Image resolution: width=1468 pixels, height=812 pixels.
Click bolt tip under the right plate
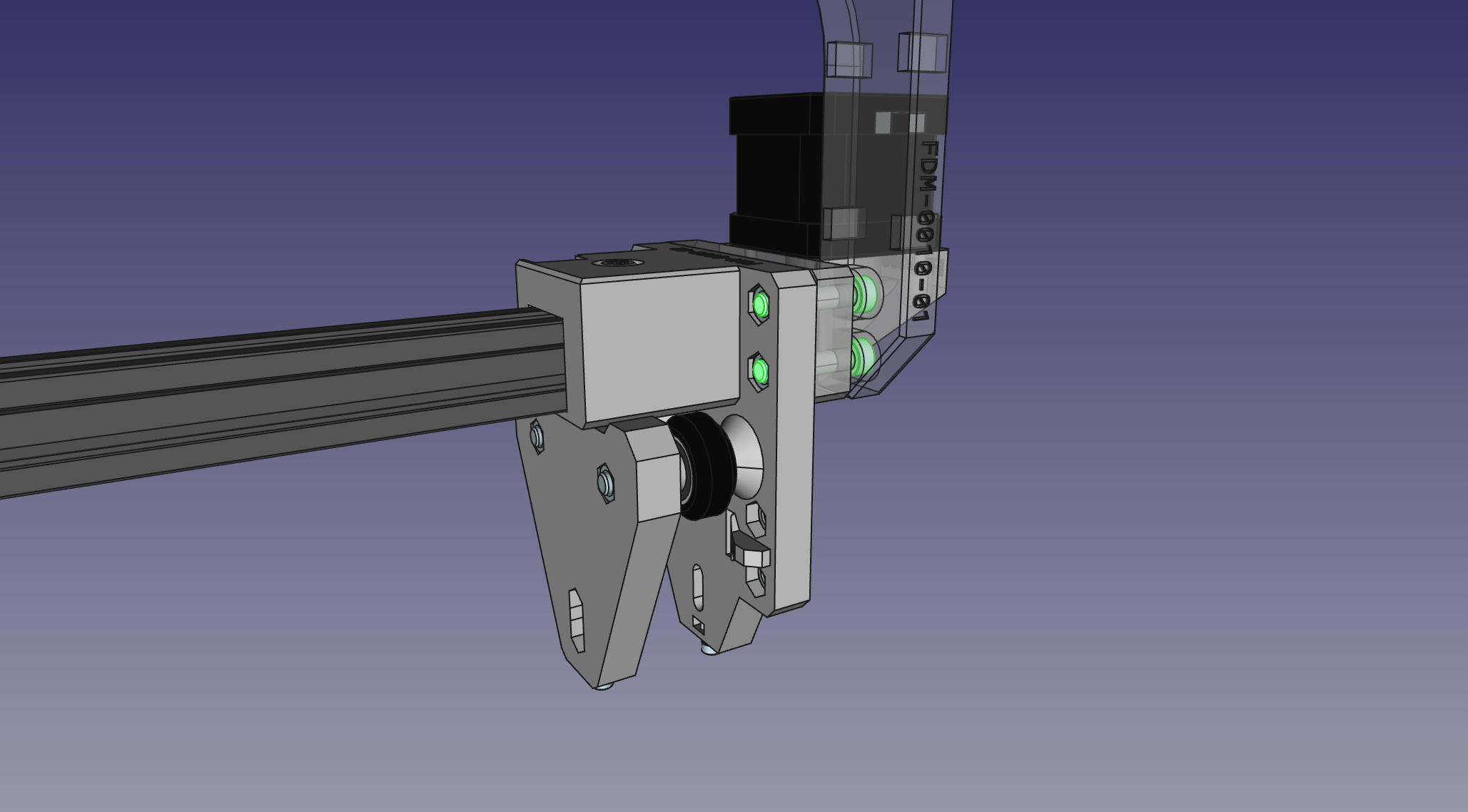point(709,650)
